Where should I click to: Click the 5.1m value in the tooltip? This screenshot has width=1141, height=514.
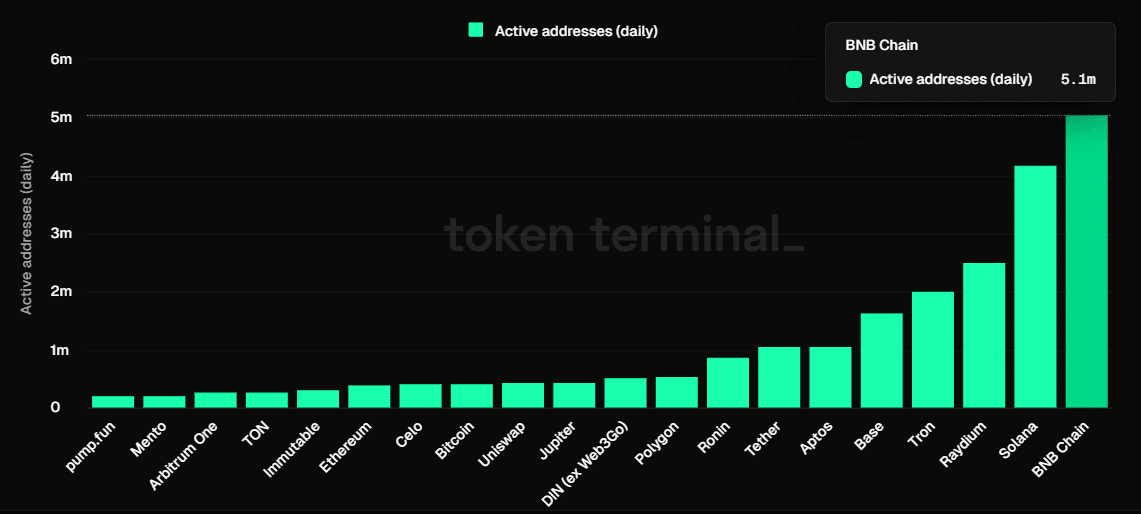click(1078, 79)
